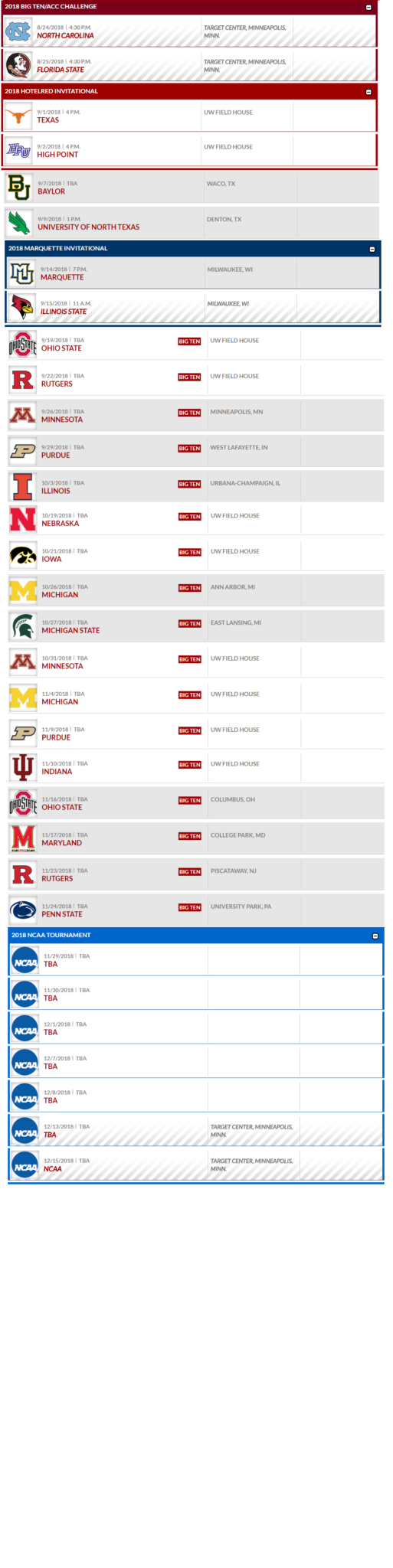Collapse the 2018 Big Ten/ACC Challenge section
Image resolution: width=393 pixels, height=1568 pixels.
click(x=368, y=7)
